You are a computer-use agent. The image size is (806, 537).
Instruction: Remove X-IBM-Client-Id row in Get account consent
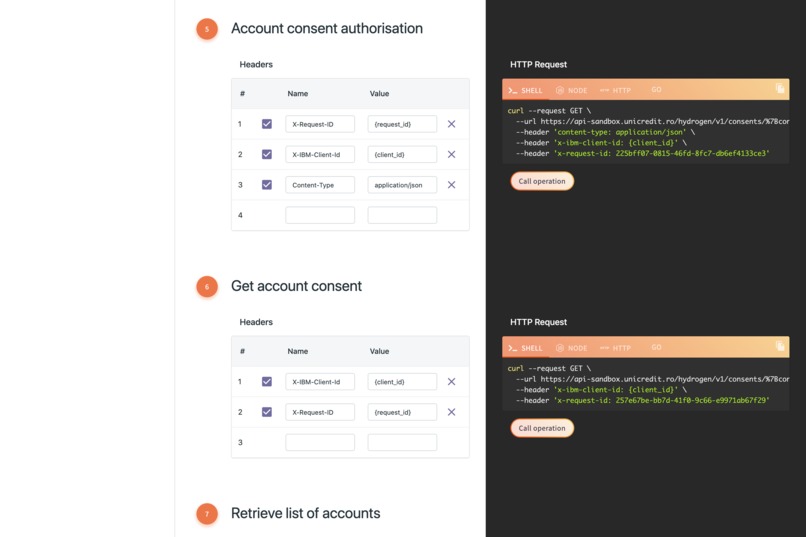click(x=451, y=381)
